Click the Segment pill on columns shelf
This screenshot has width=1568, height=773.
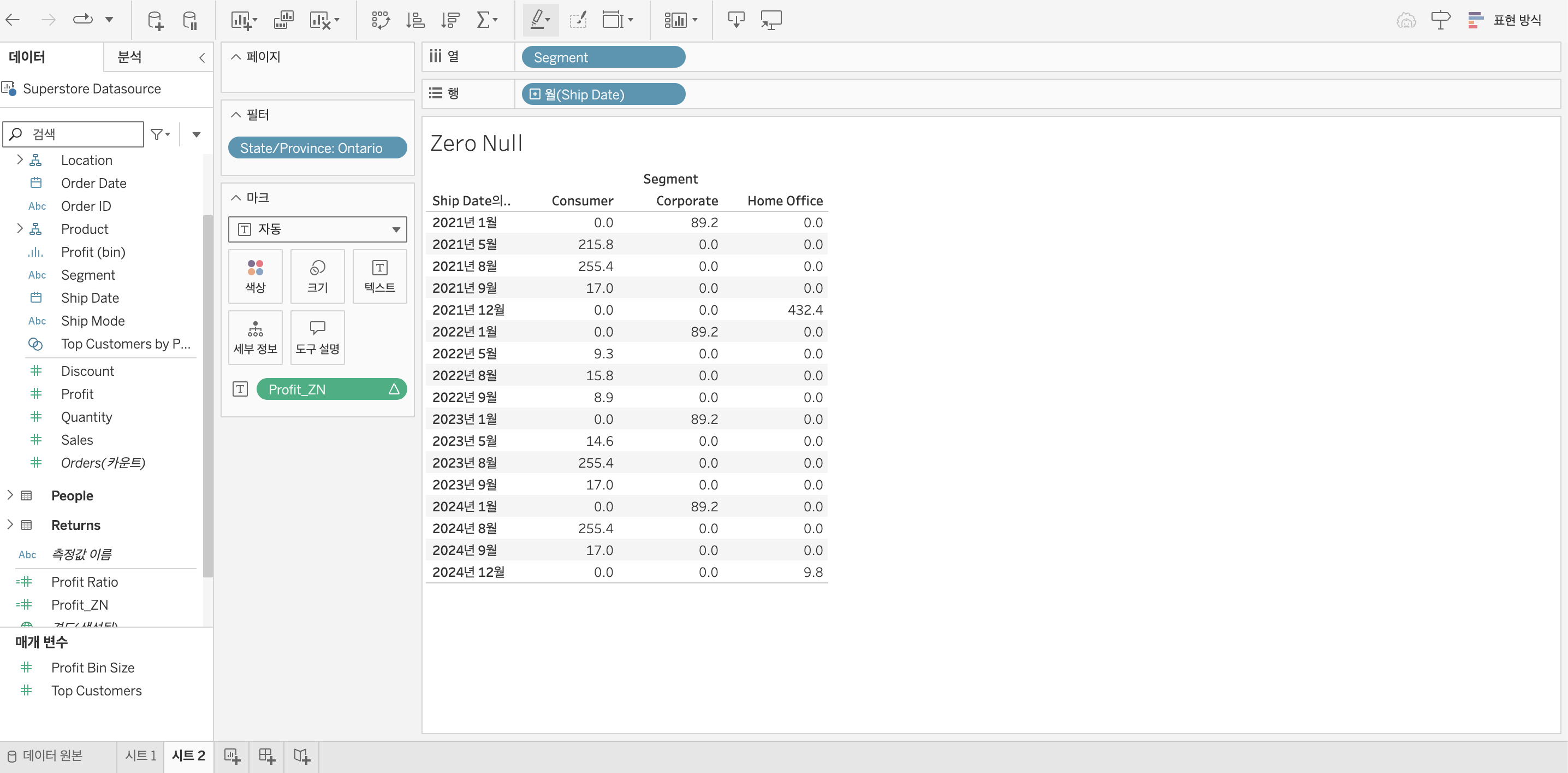tap(603, 57)
